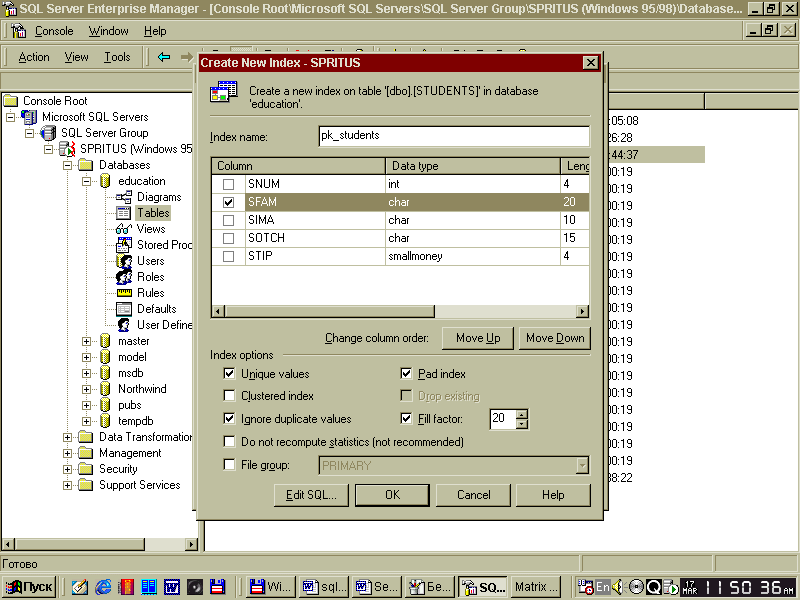Click the Databases folder icon

[x=86, y=165]
